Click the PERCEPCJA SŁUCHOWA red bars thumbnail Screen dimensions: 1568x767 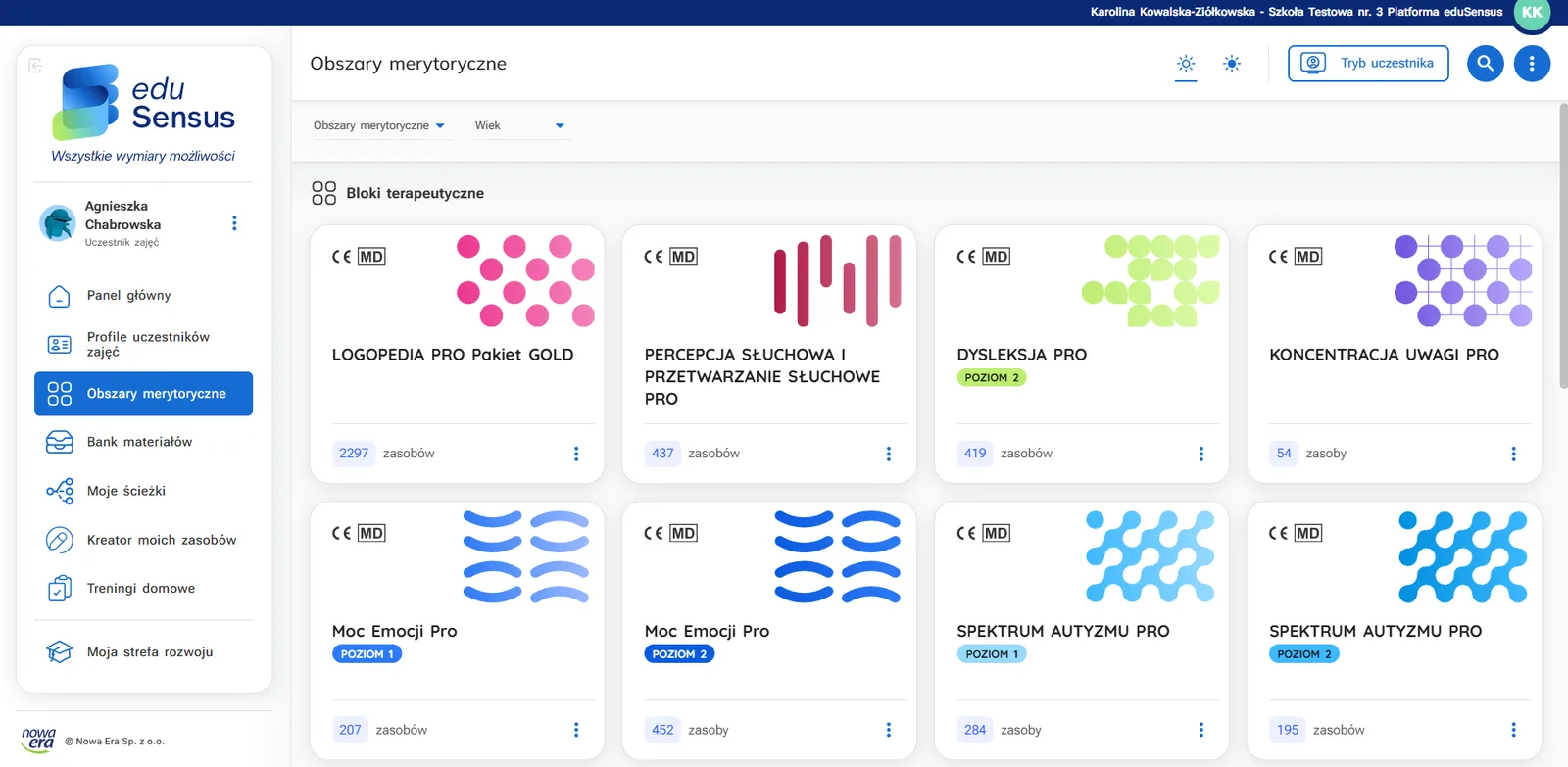pyautogui.click(x=838, y=280)
